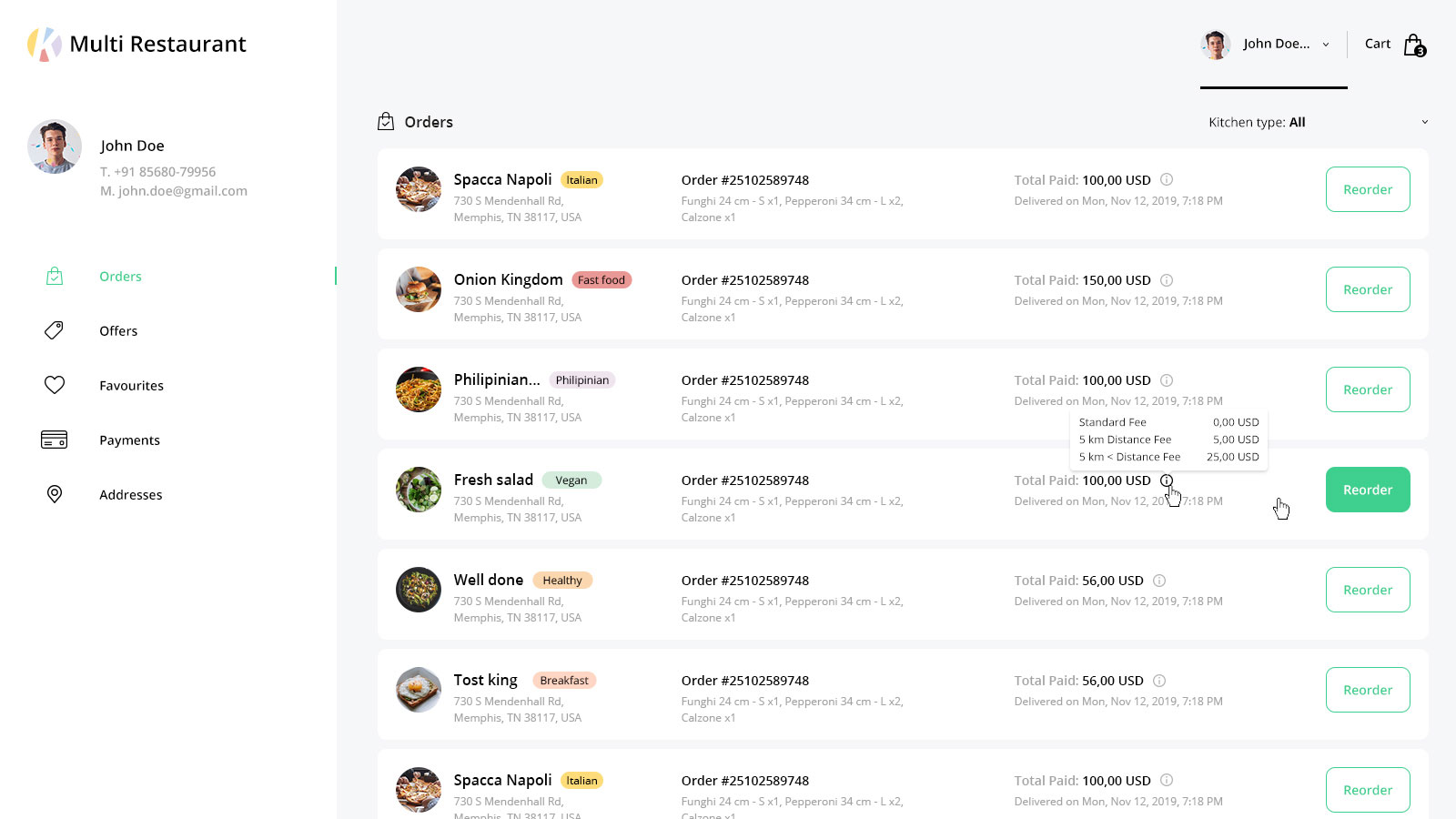This screenshot has width=1456, height=819.
Task: Open the Orders section in the sidebar
Action: [x=120, y=277]
